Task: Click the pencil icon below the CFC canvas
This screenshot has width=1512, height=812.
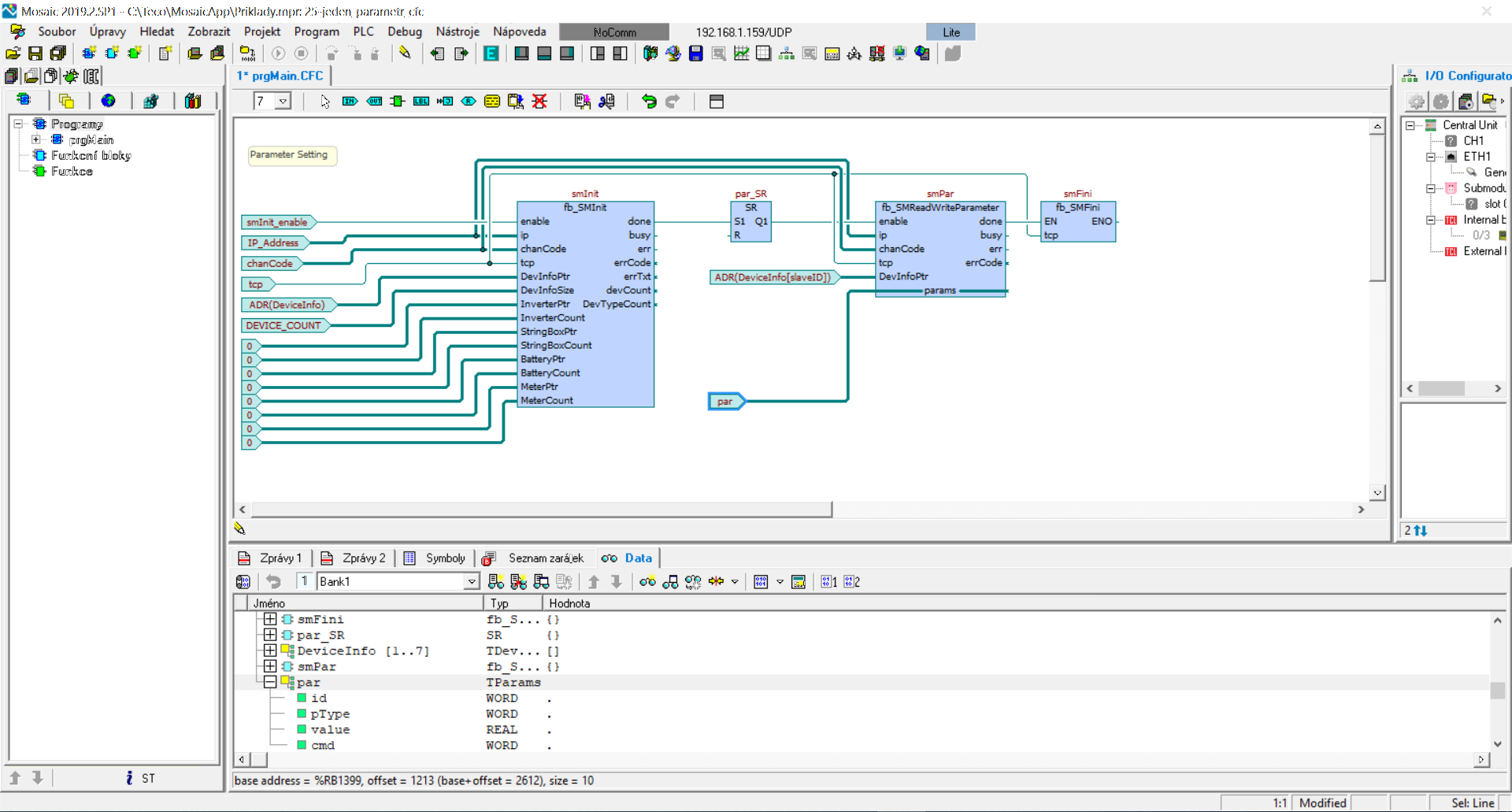Action: tap(240, 528)
